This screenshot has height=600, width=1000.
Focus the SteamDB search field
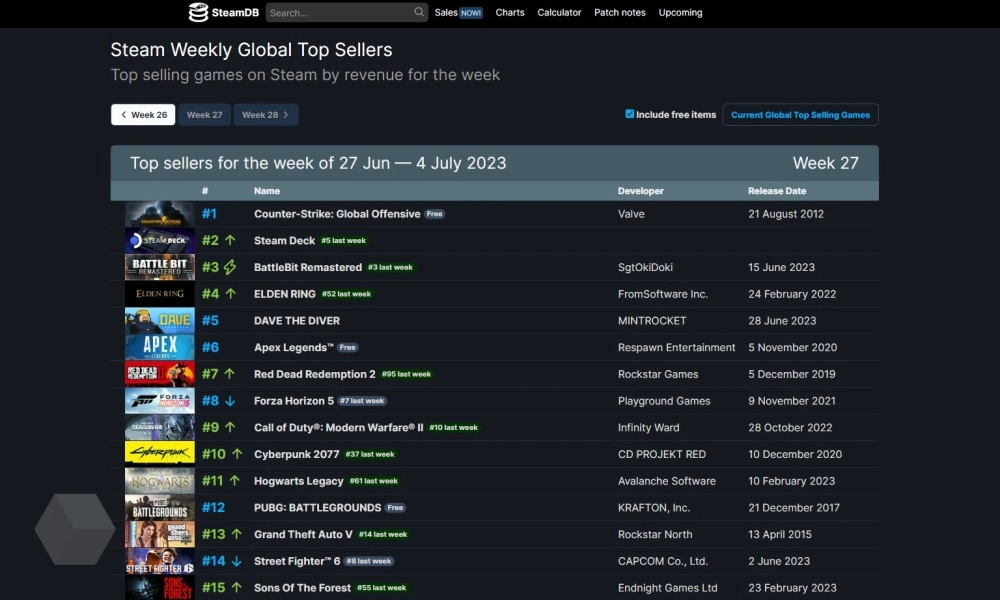point(338,13)
